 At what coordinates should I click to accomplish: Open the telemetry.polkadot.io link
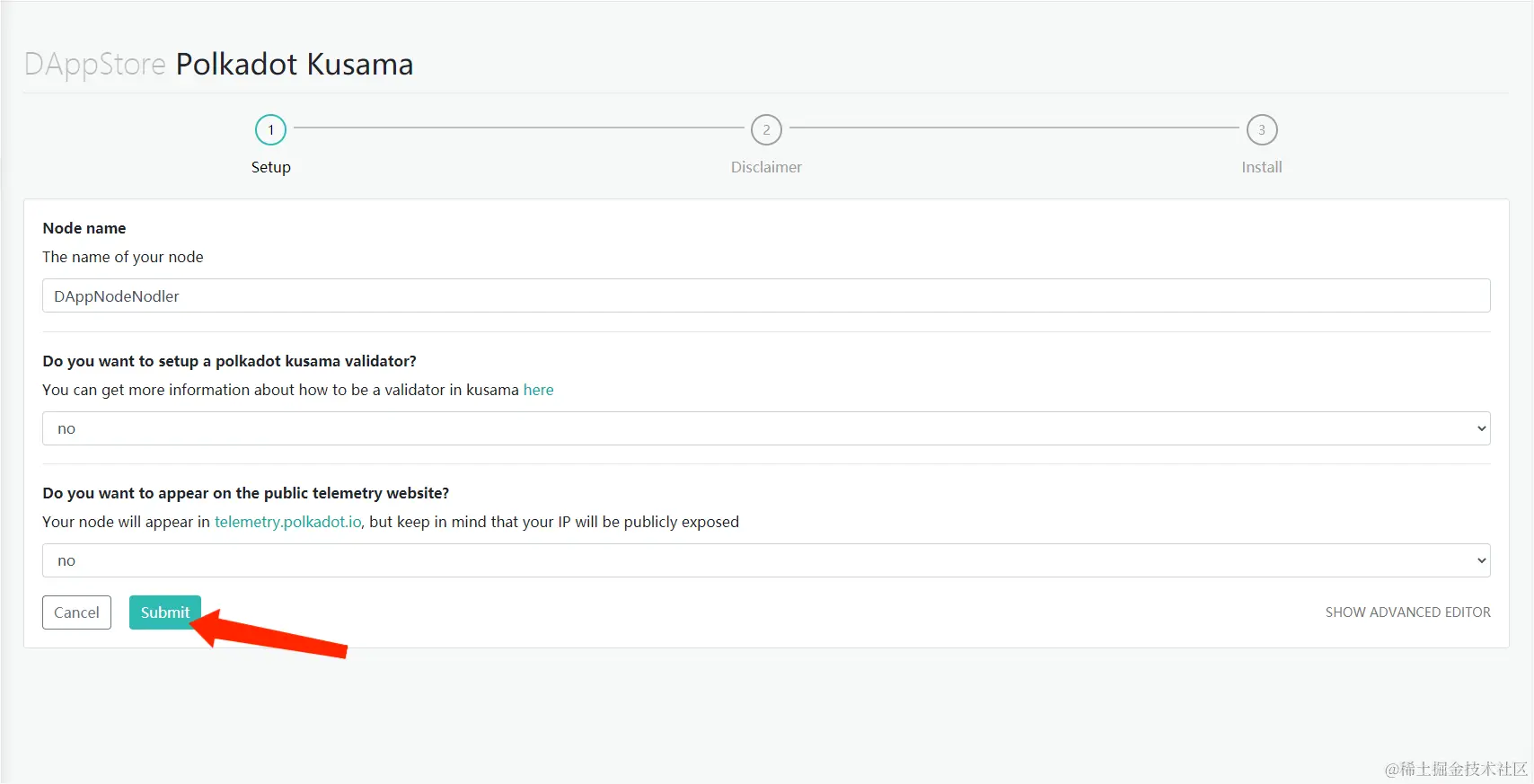(287, 522)
